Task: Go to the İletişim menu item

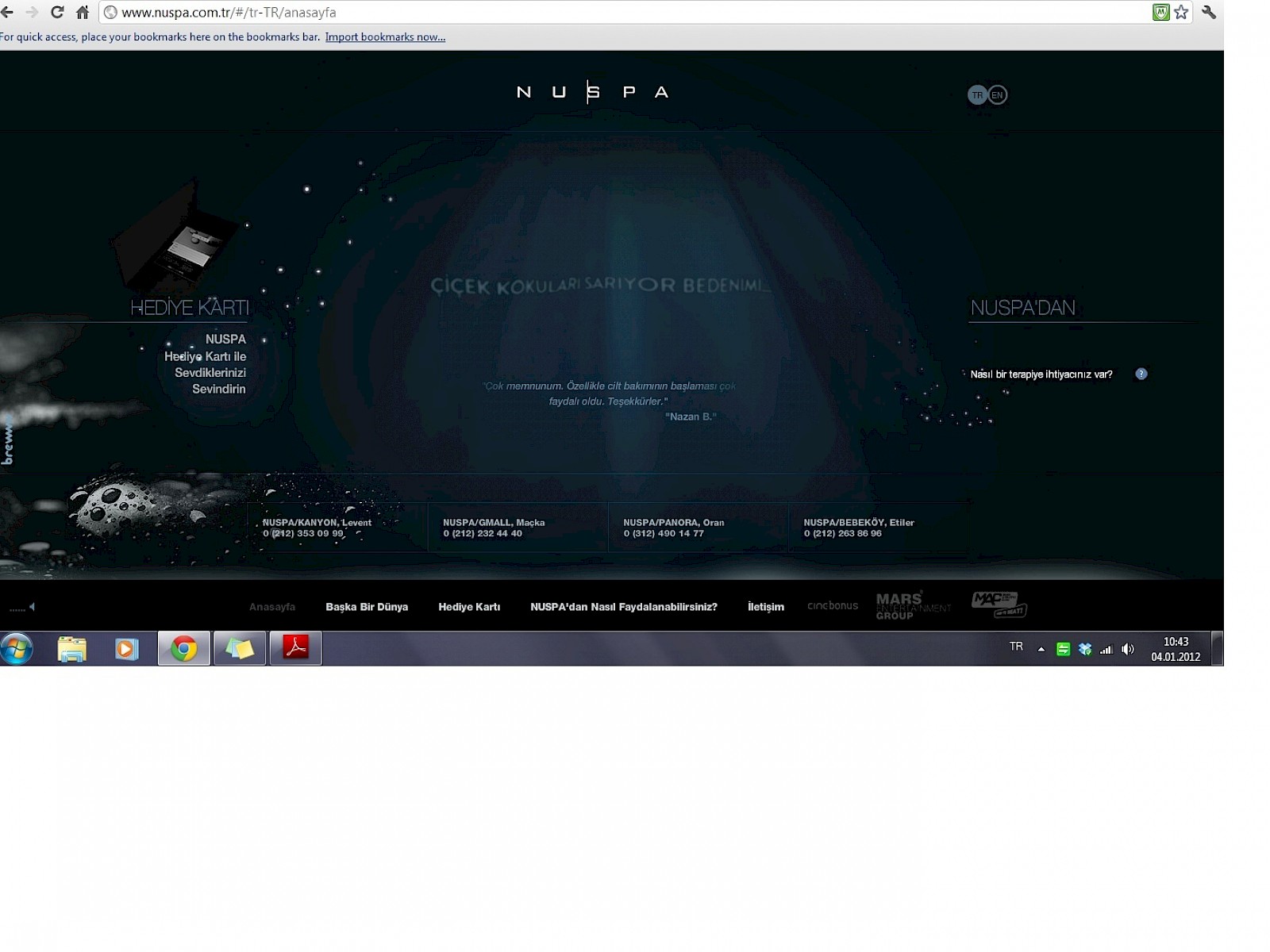Action: 765,607
